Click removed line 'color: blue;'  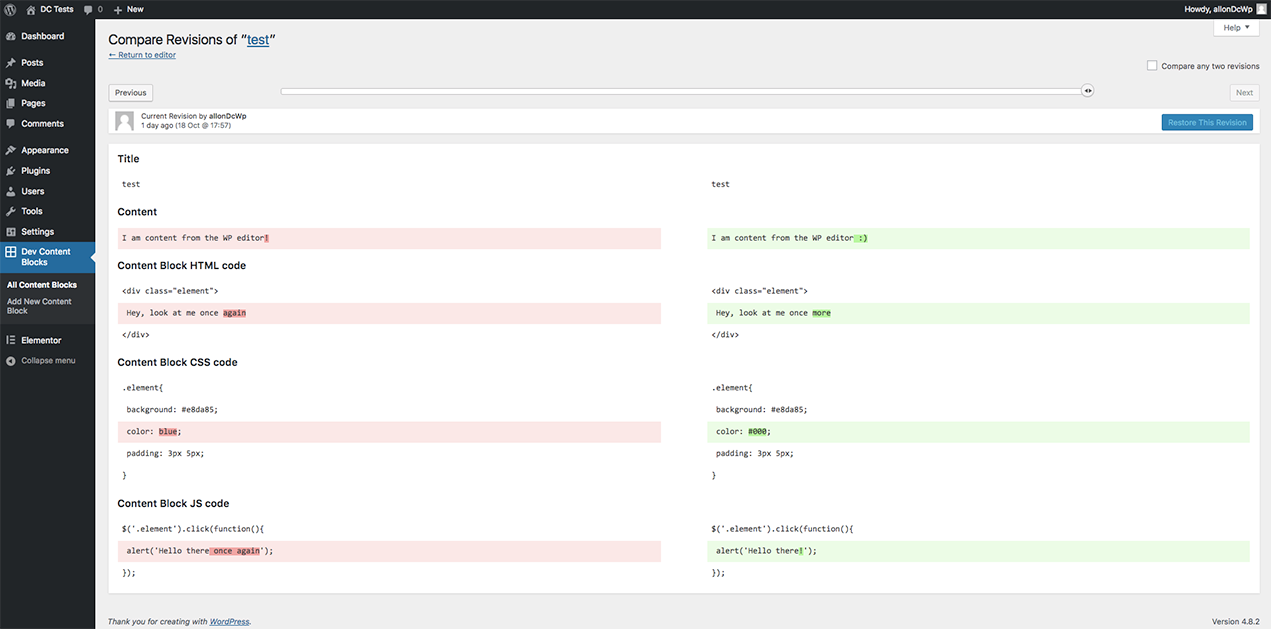[x=389, y=432]
